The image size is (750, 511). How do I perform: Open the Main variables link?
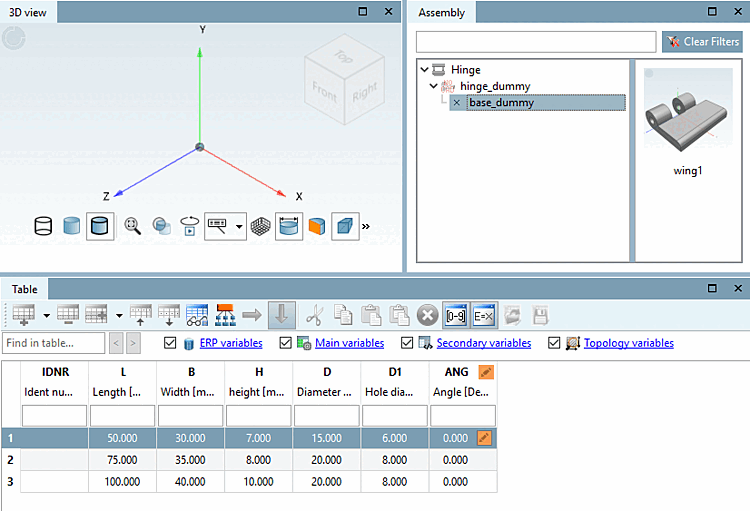pyautogui.click(x=350, y=343)
